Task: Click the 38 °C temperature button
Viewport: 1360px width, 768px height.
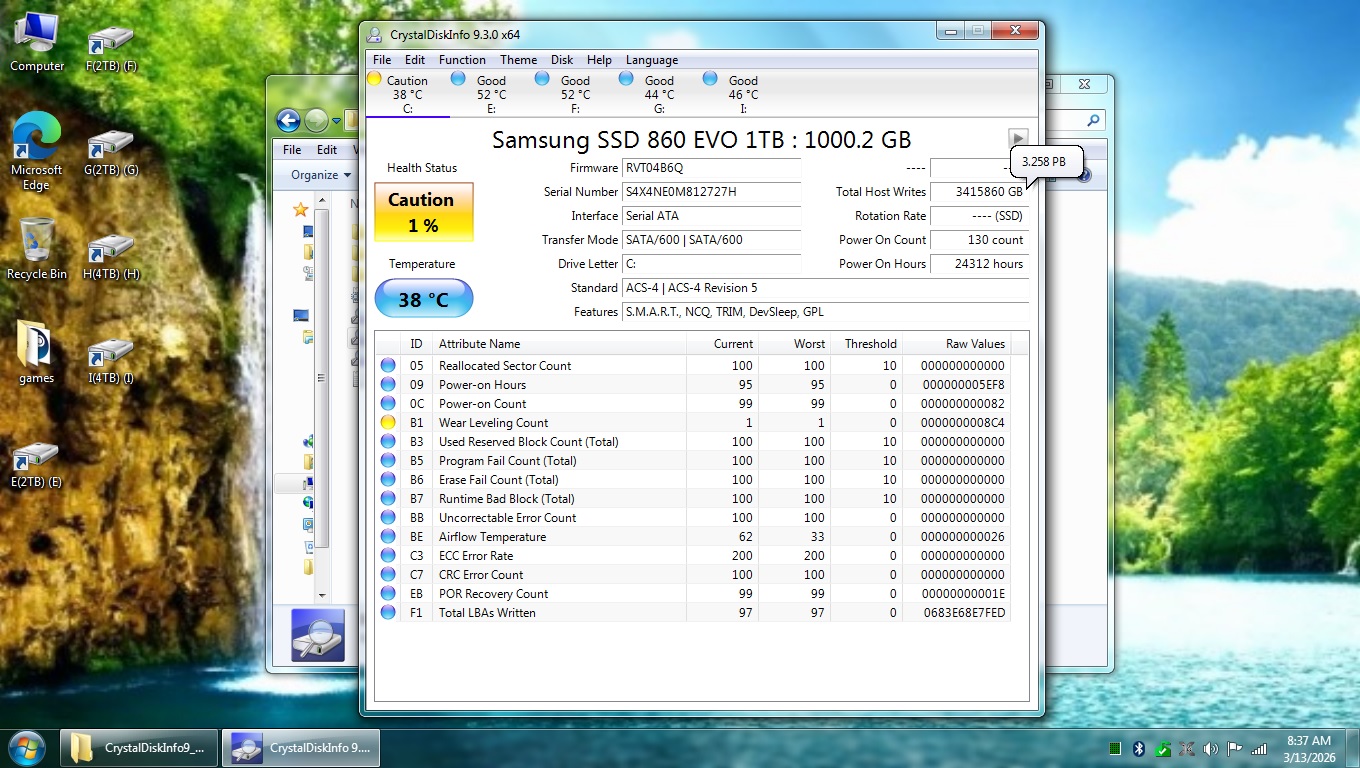Action: point(423,299)
